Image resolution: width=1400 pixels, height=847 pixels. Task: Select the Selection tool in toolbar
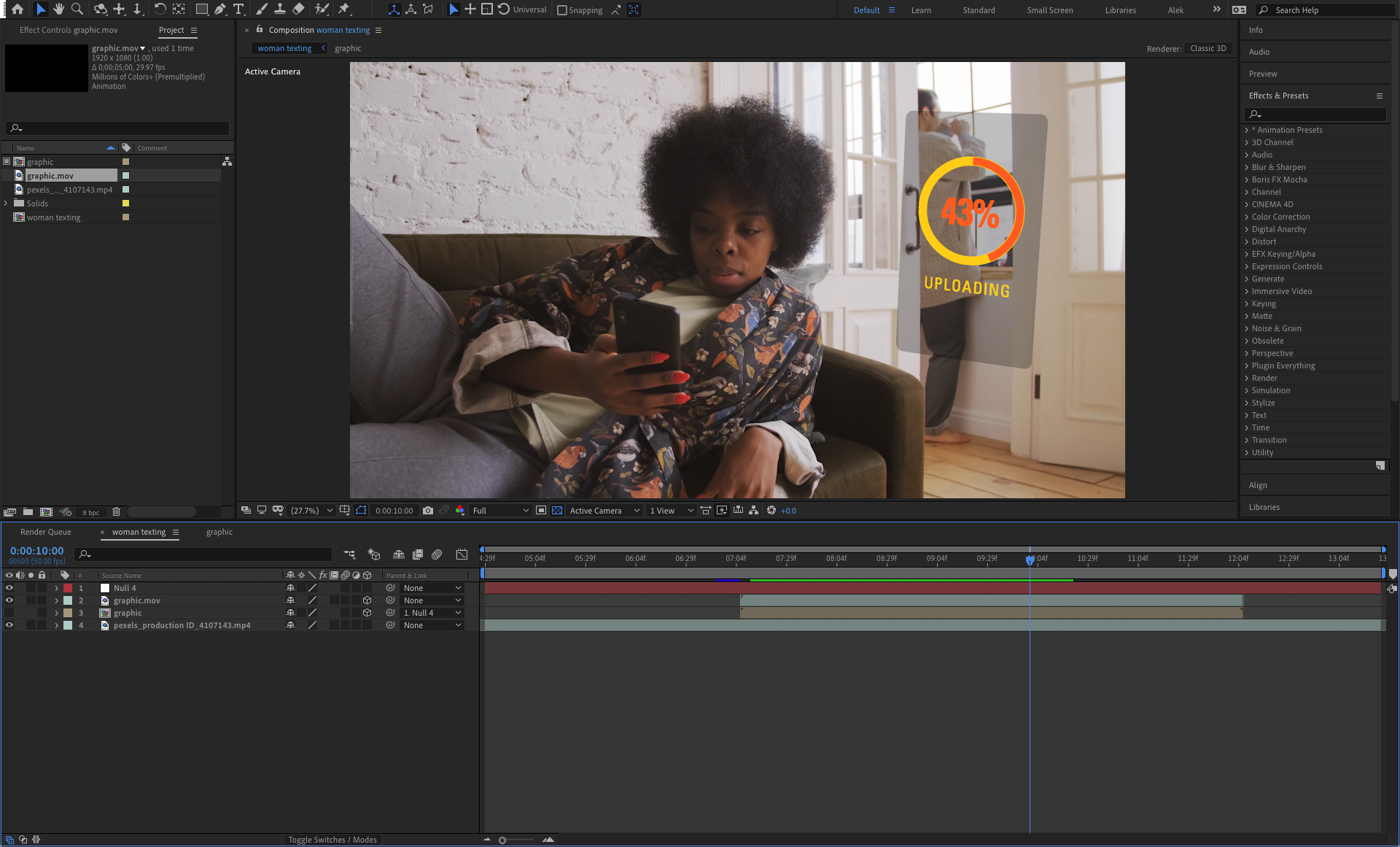(x=38, y=10)
